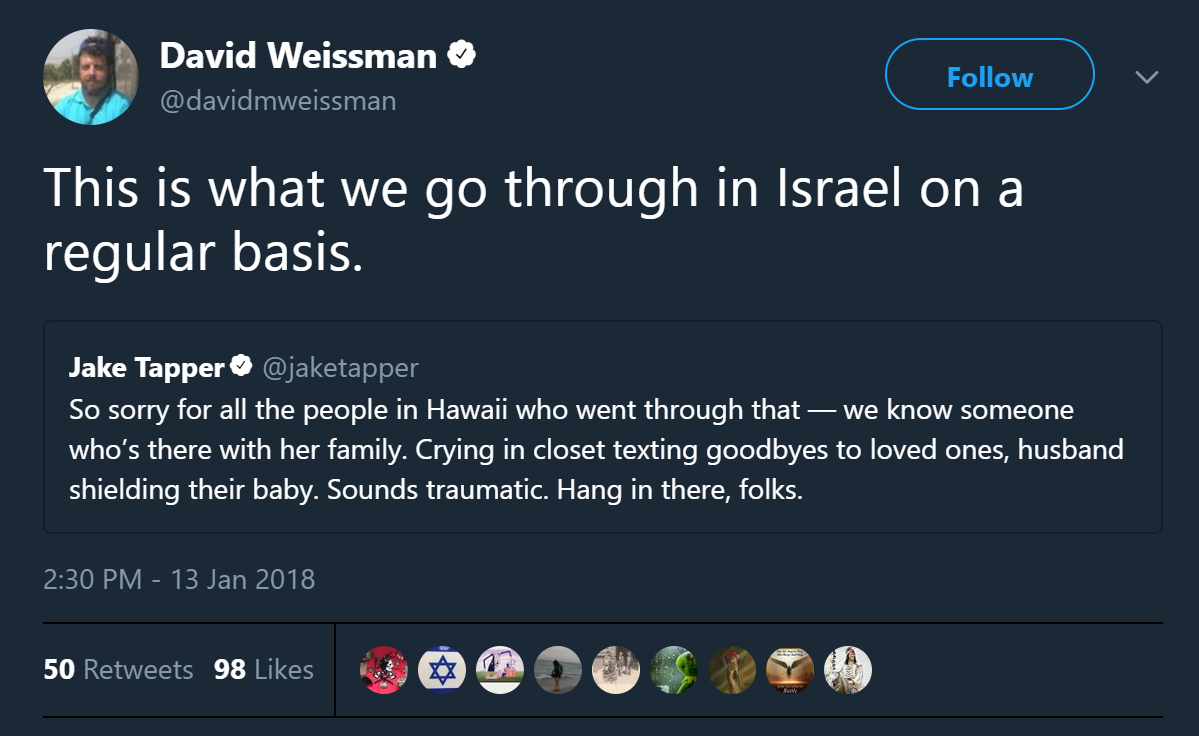
Task: Open David Weissman's profile picture
Action: pyautogui.click(x=91, y=76)
